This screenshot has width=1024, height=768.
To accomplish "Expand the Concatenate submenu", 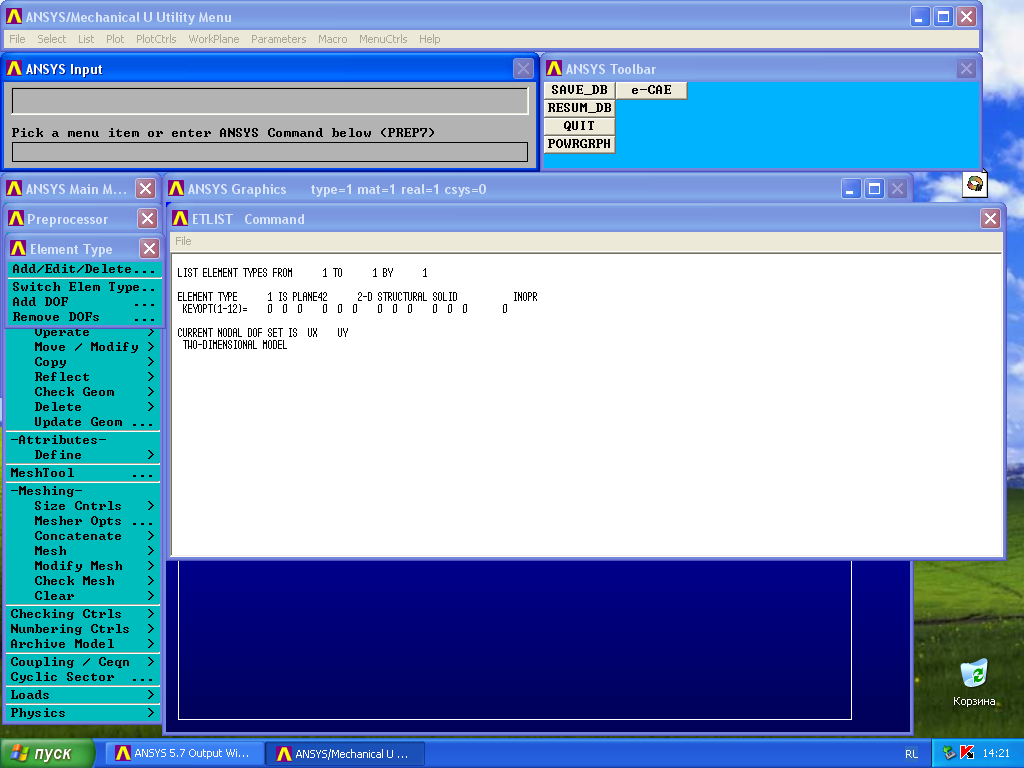I will tap(84, 536).
